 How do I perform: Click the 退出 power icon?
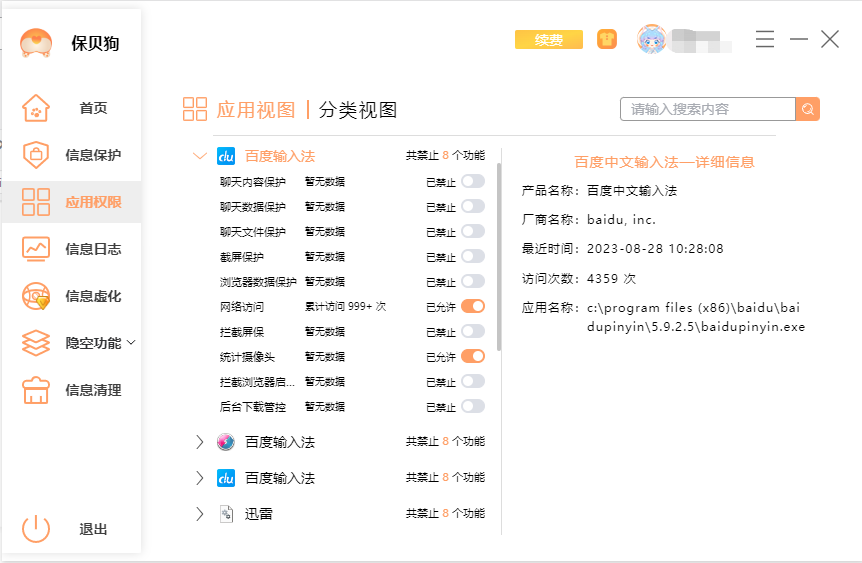(36, 528)
